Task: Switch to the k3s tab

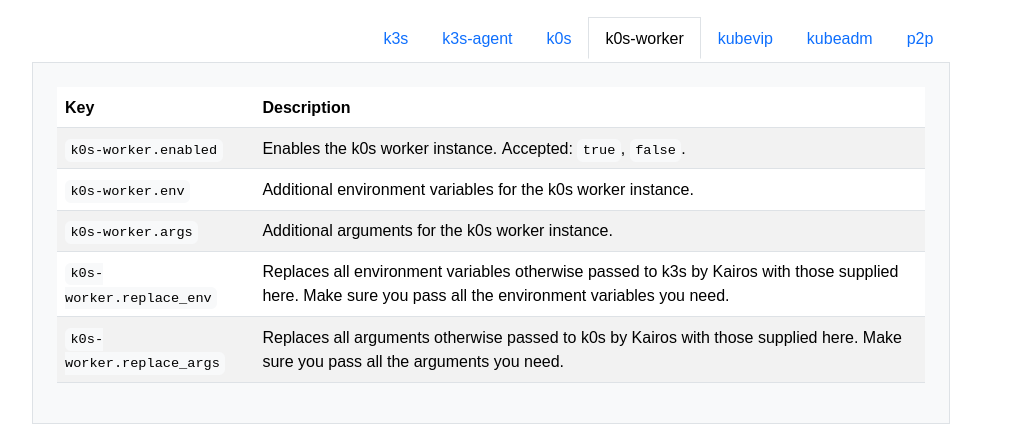Action: (x=396, y=39)
